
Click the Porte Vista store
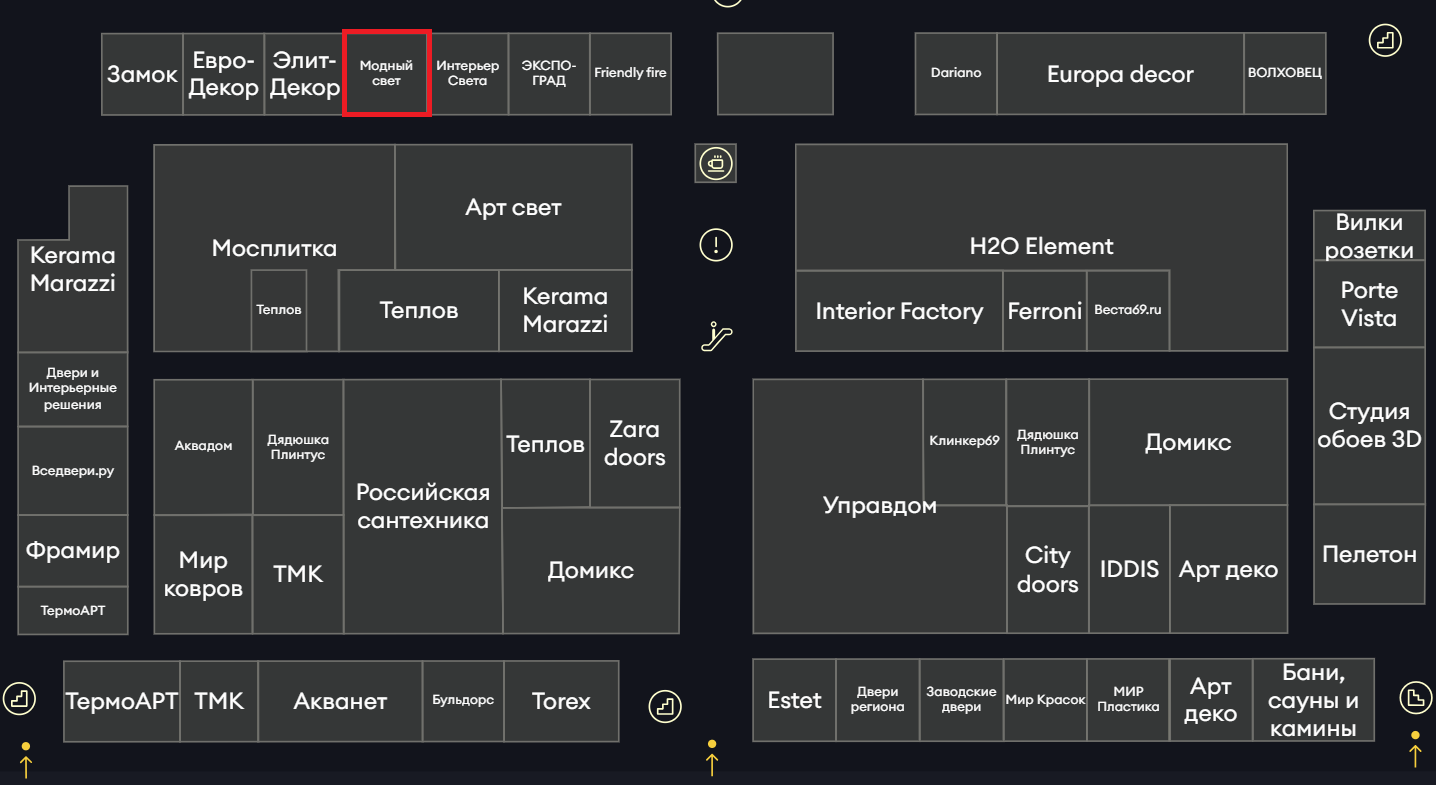click(1369, 304)
